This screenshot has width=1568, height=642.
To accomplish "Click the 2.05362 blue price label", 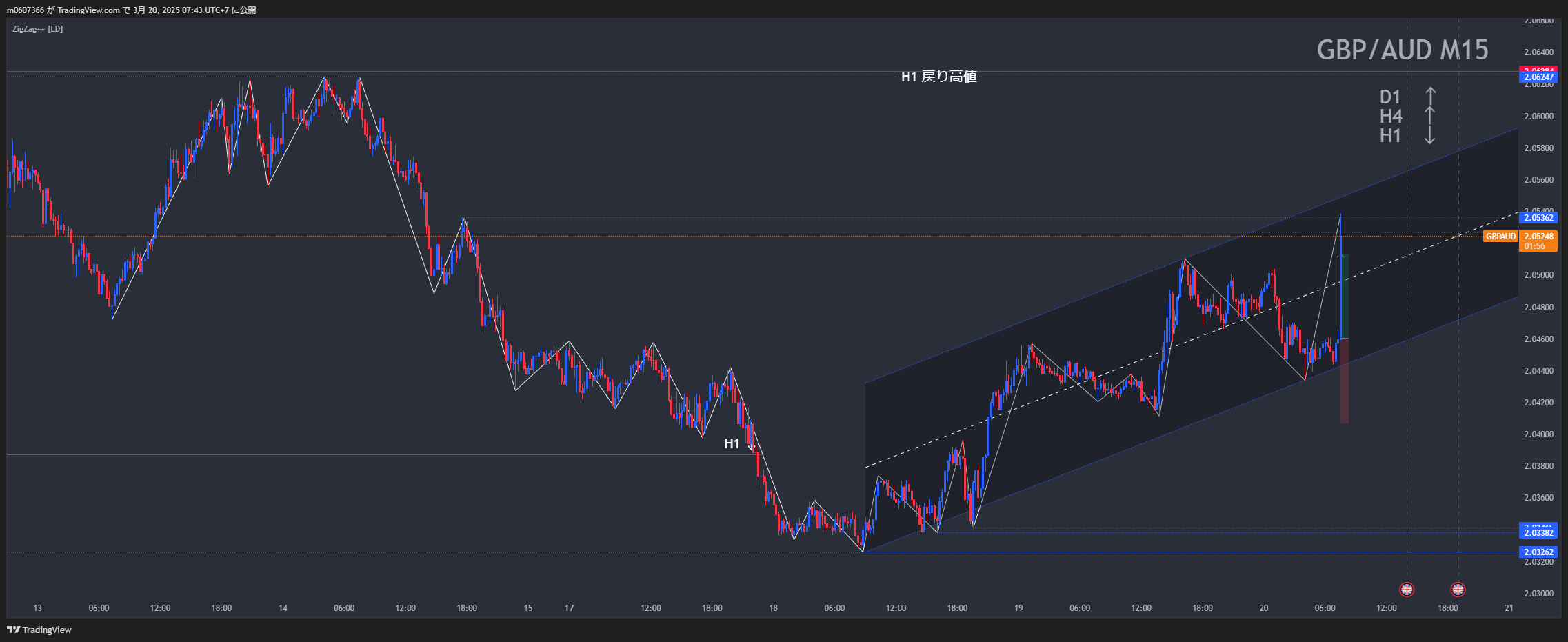I will [1538, 218].
